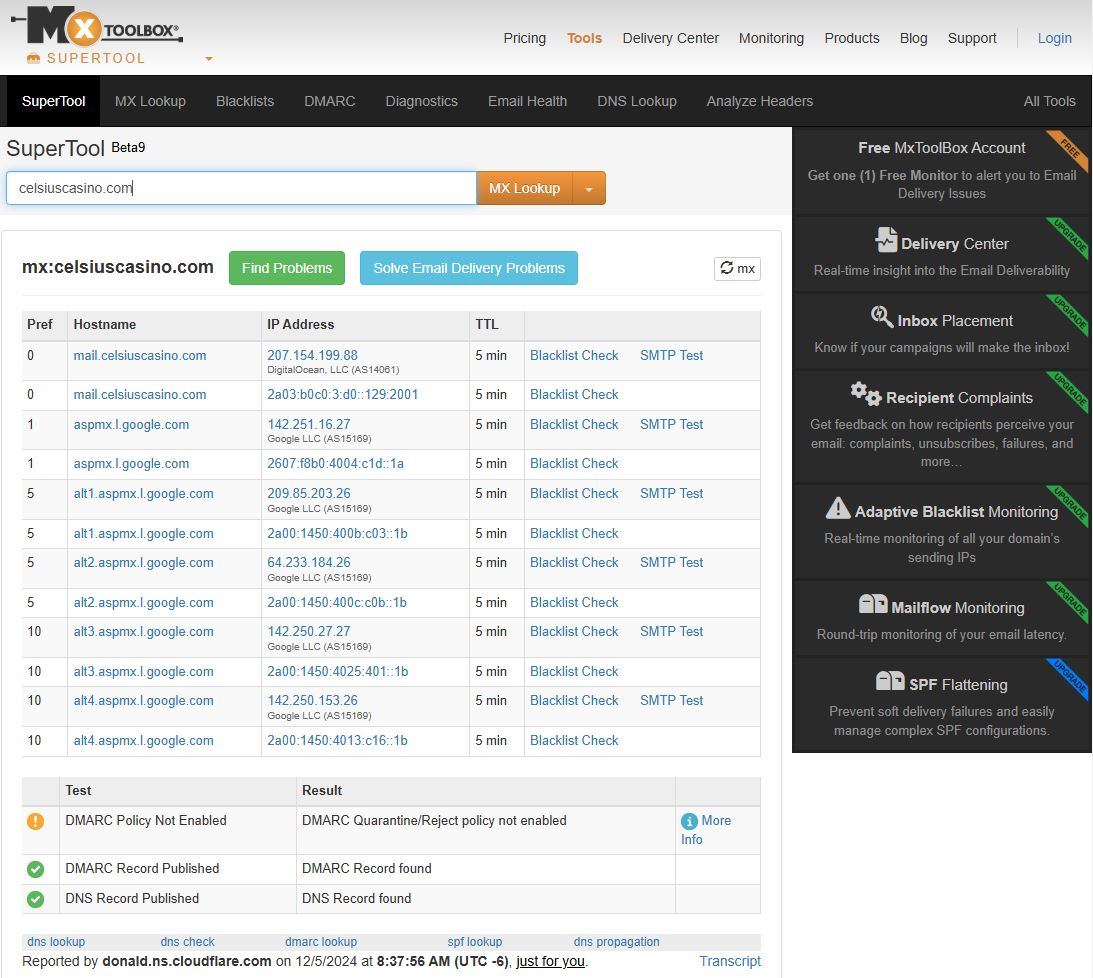Click Blacklist Check for 2a00:1450:4013:c16::1b

(574, 740)
